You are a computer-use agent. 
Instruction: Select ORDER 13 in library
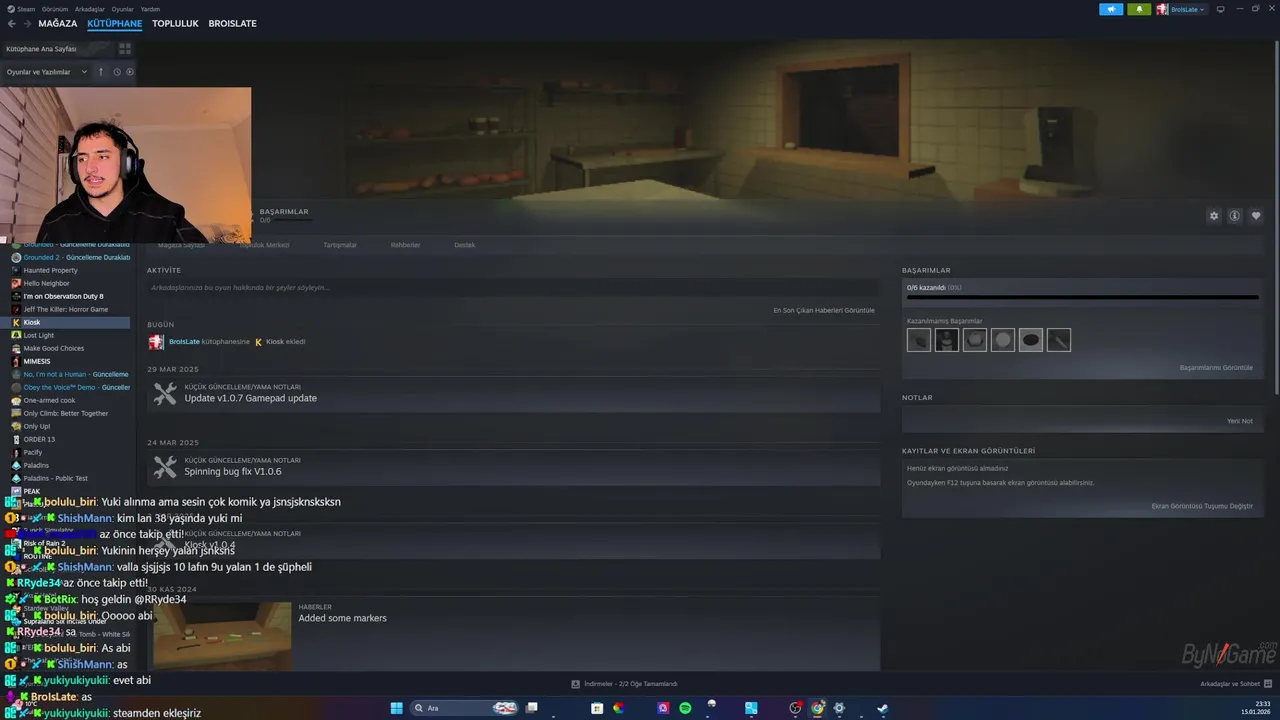coord(39,439)
